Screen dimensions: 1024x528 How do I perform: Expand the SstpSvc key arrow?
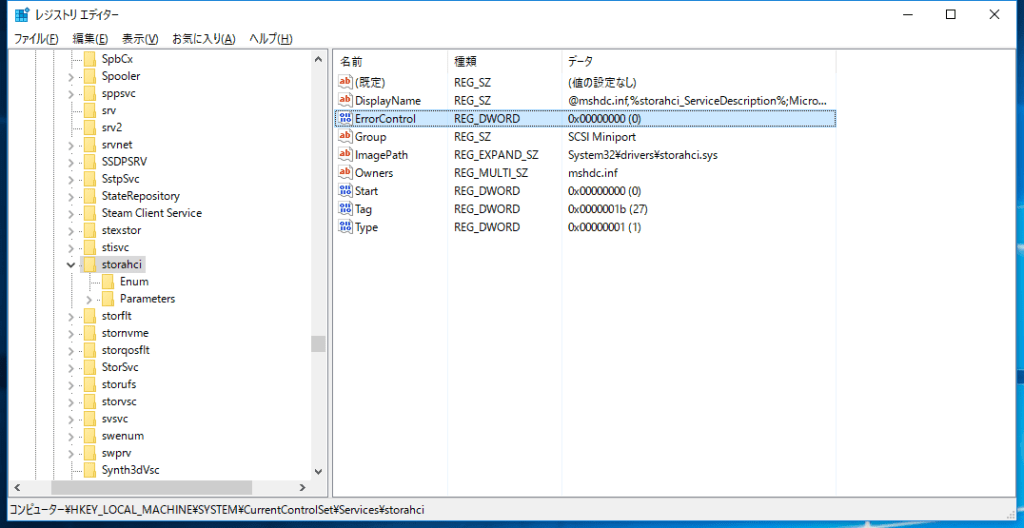pos(71,178)
